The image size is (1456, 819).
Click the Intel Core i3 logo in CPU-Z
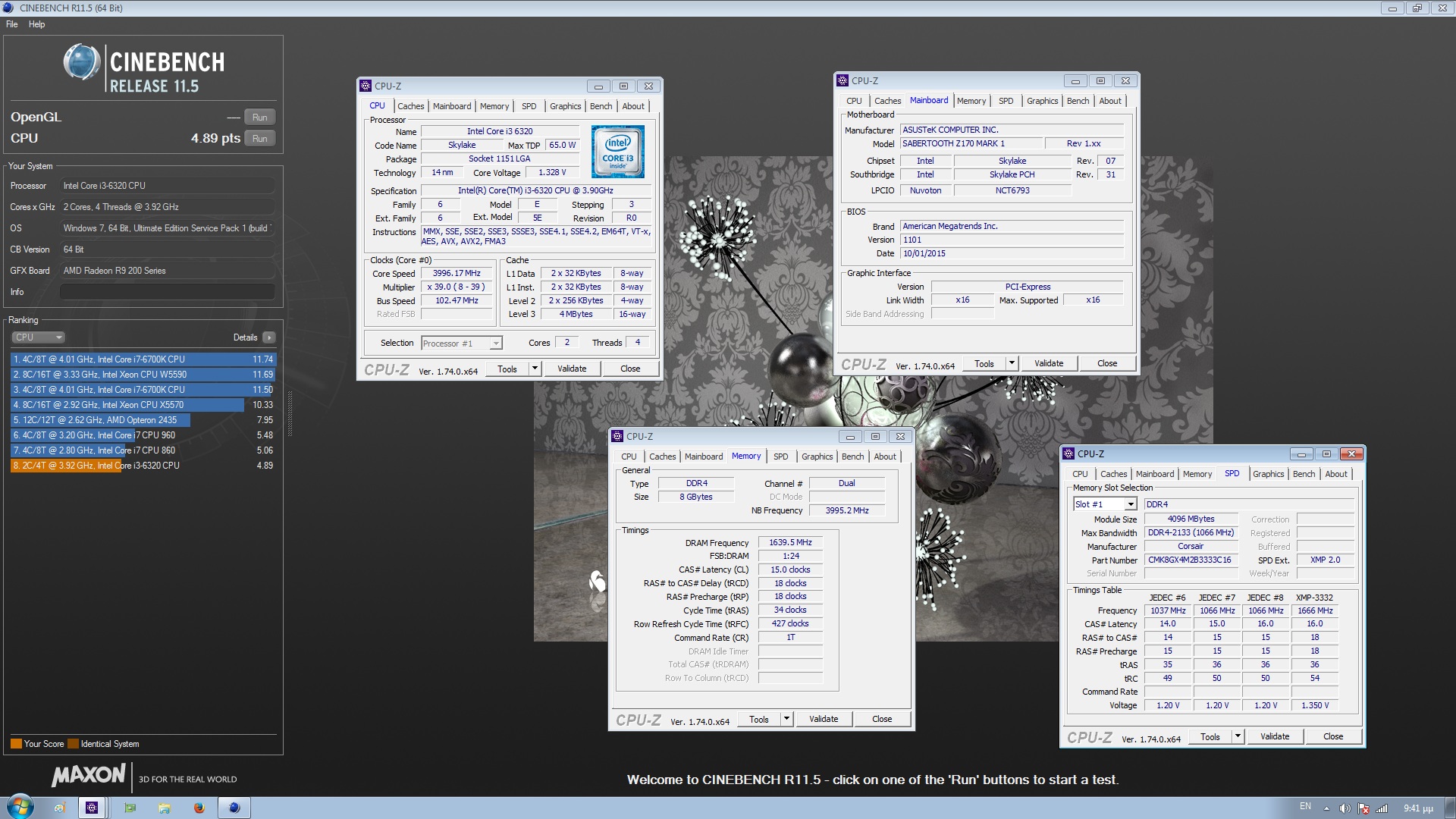coord(618,152)
